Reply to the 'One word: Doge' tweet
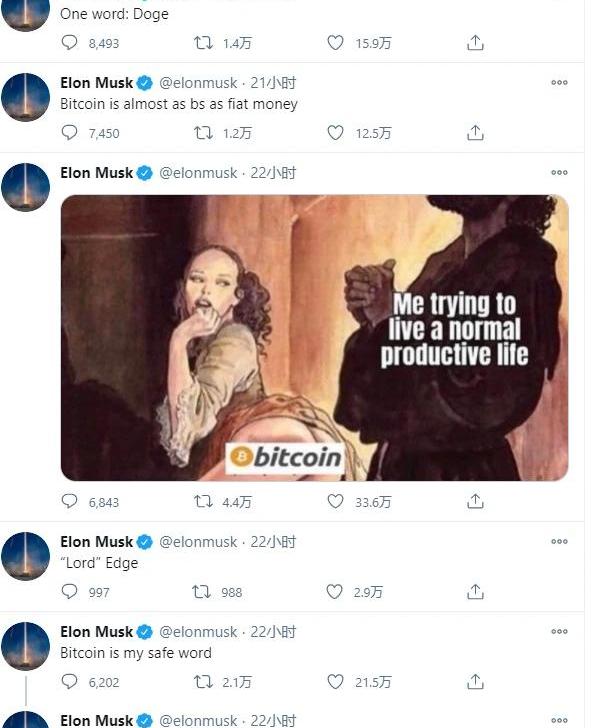The height and width of the screenshot is (728, 598). (69, 42)
